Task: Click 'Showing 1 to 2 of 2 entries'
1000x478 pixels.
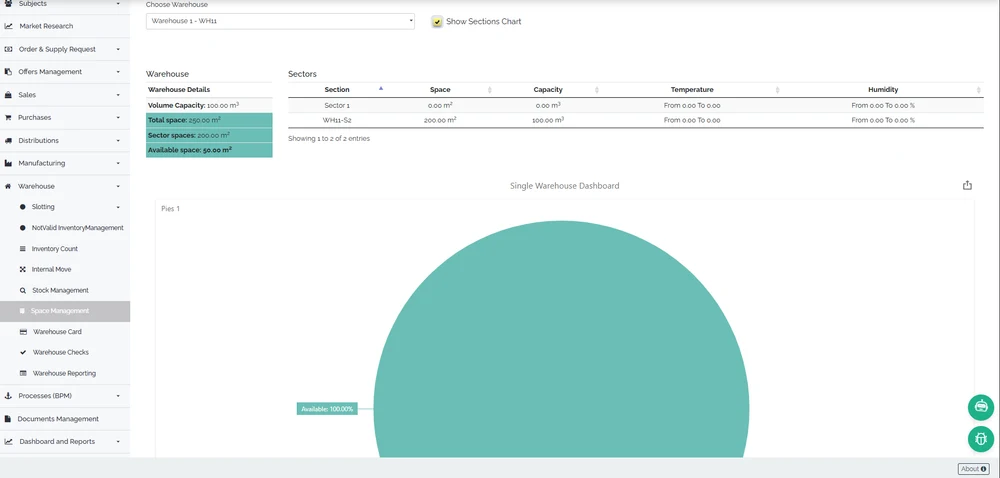Action: pos(329,138)
